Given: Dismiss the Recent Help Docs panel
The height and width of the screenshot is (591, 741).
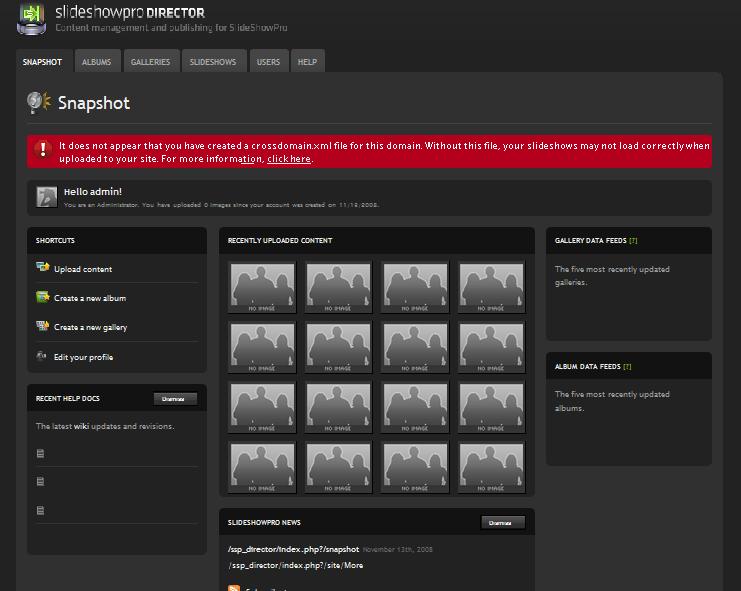Looking at the screenshot, I should (175, 399).
